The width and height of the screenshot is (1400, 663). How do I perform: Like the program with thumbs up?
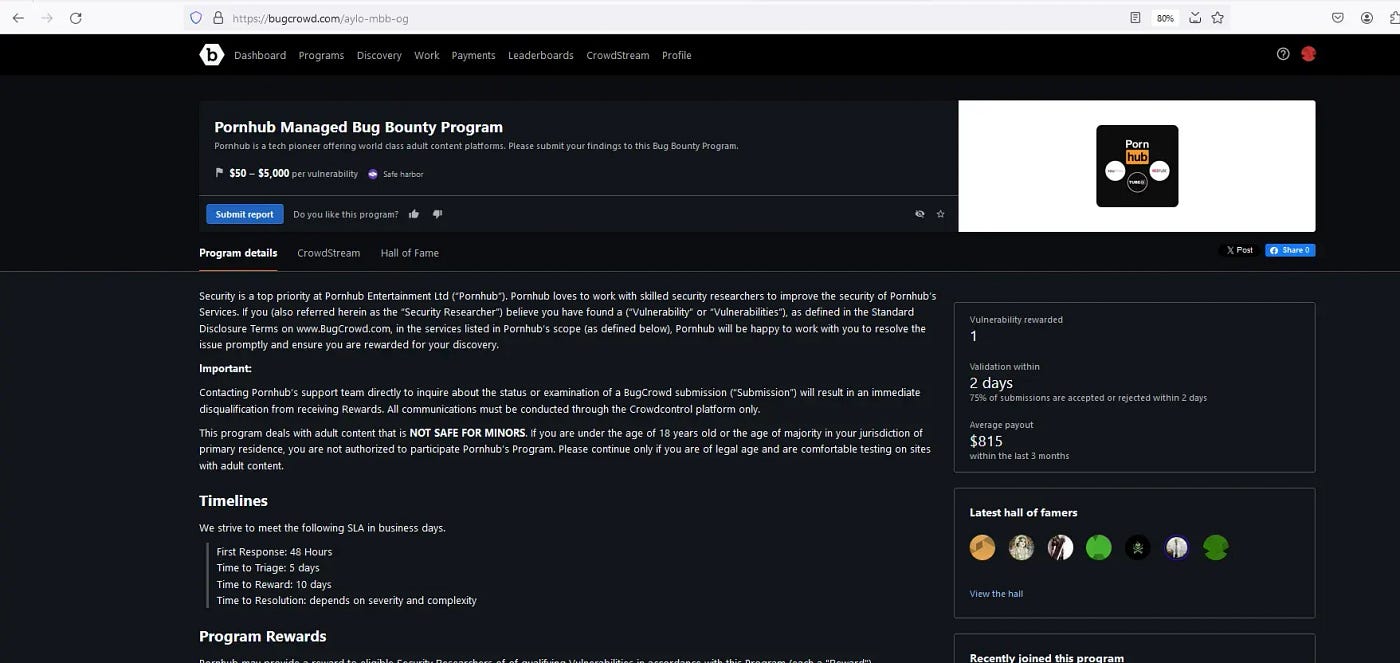tap(413, 214)
